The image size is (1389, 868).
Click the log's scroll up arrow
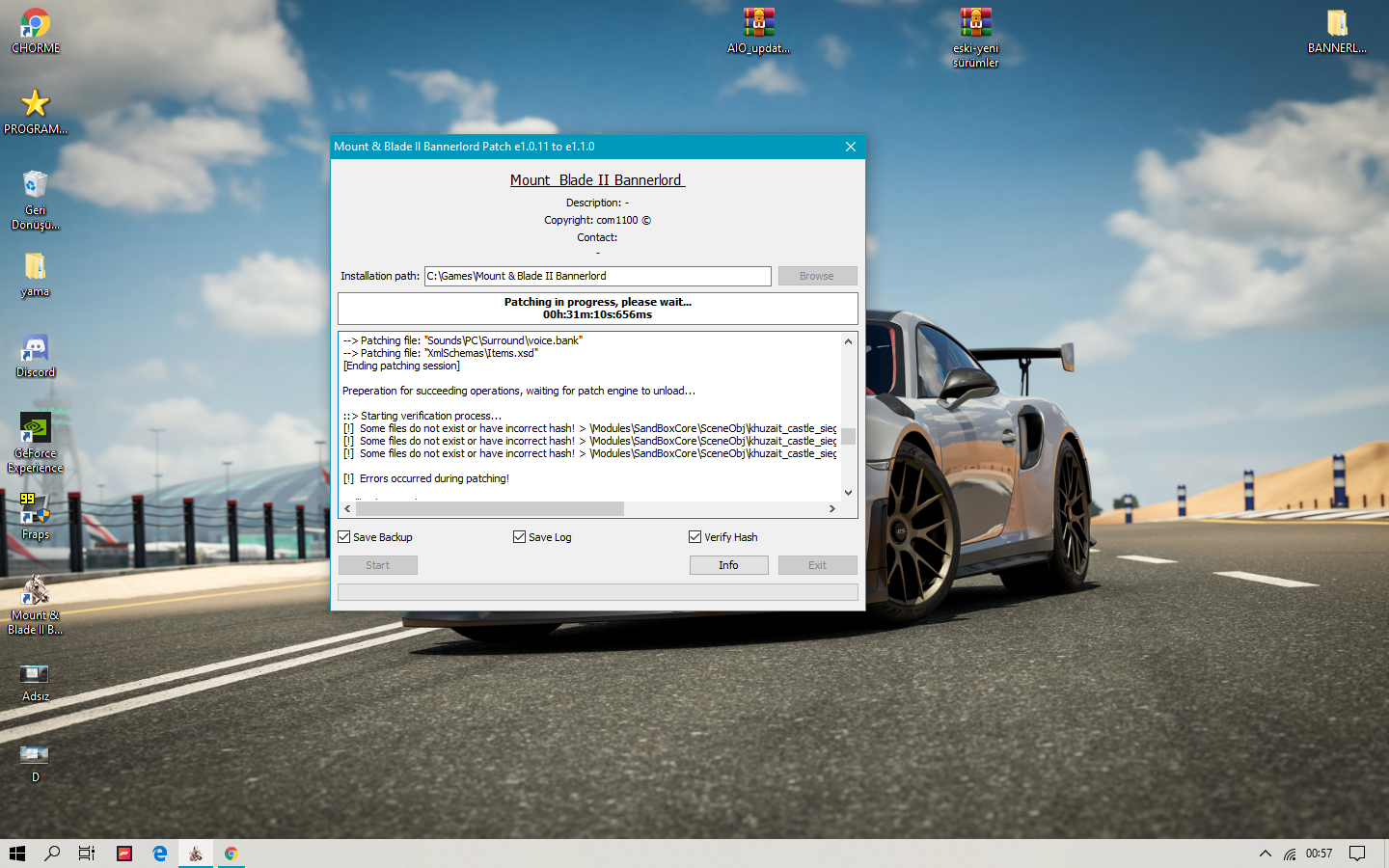(x=849, y=341)
